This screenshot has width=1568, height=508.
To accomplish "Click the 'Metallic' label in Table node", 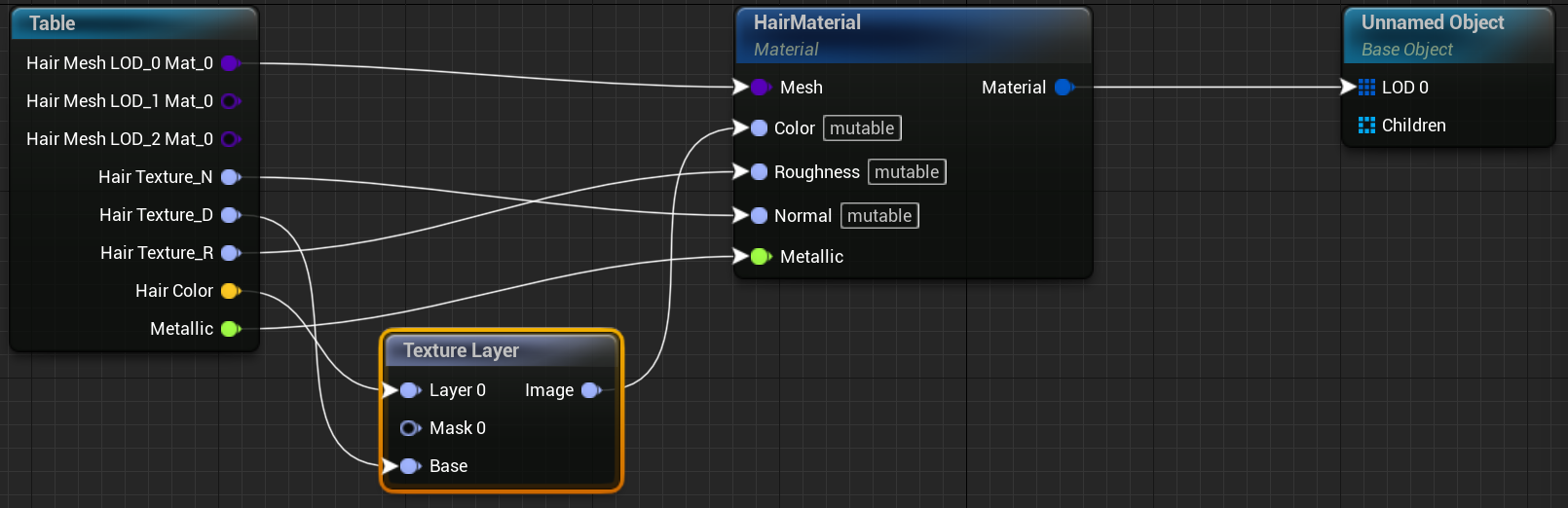I will [182, 329].
